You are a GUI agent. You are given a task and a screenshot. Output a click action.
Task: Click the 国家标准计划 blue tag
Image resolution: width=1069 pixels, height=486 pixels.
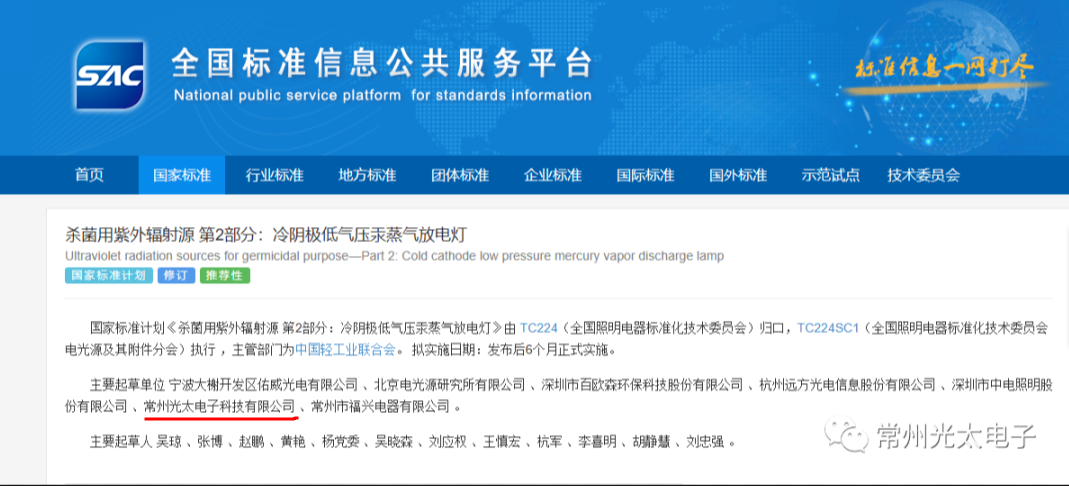point(108,276)
